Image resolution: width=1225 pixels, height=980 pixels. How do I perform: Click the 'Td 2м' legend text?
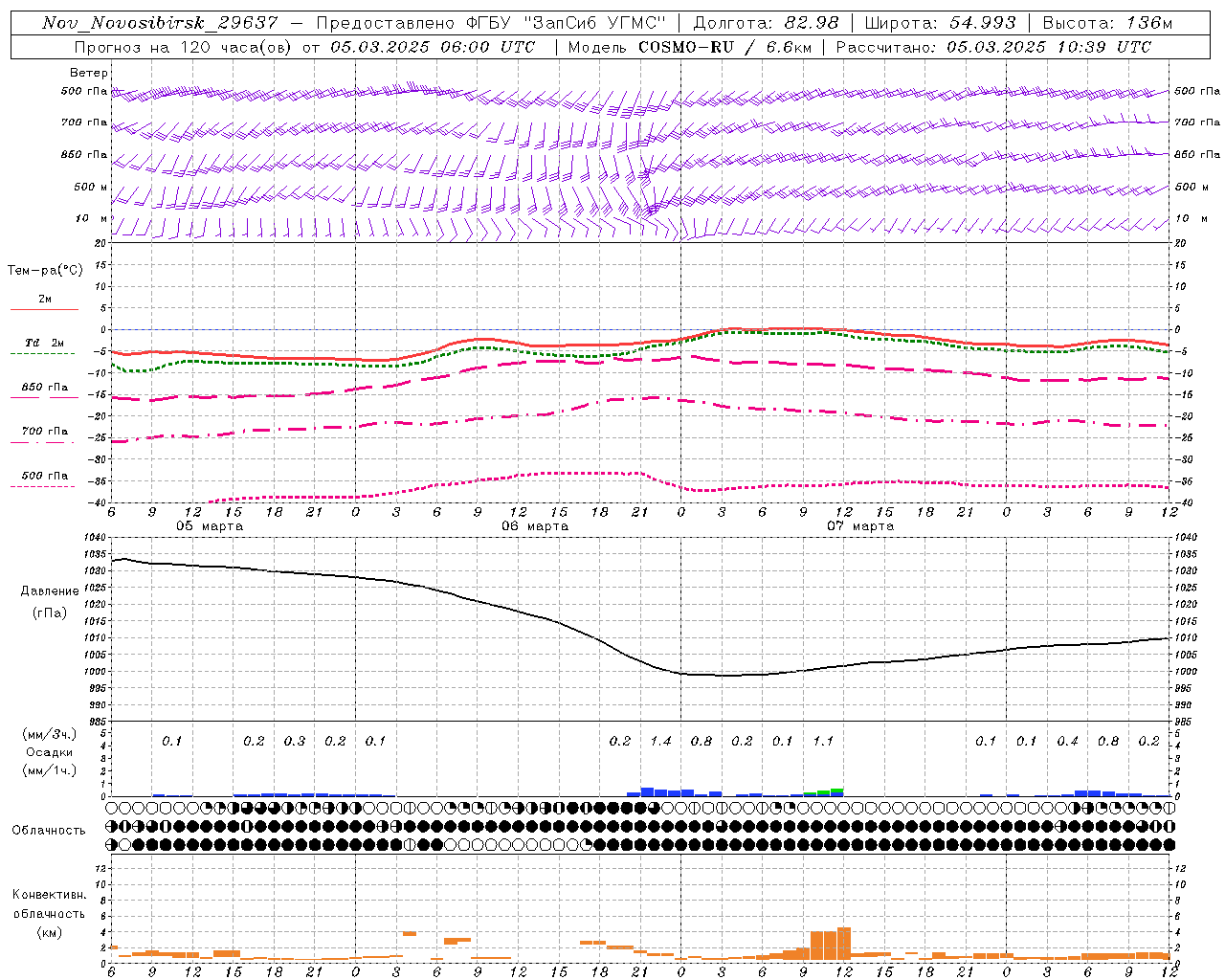click(44, 343)
